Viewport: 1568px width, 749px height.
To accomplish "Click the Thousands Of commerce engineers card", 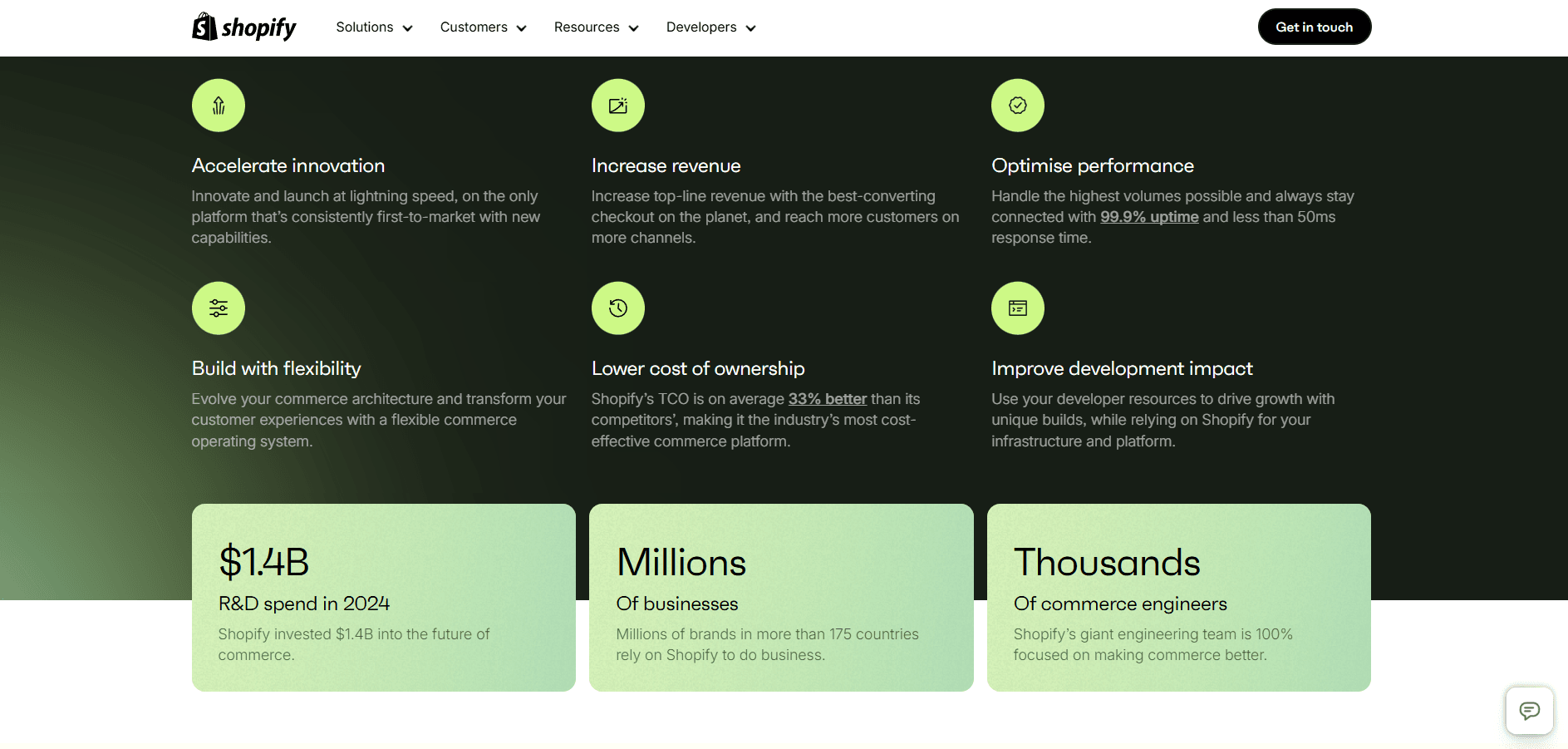I will click(1179, 598).
